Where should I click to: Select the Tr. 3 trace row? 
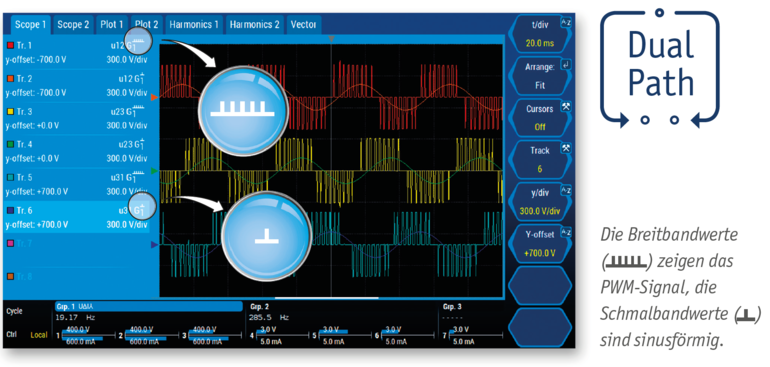click(76, 118)
